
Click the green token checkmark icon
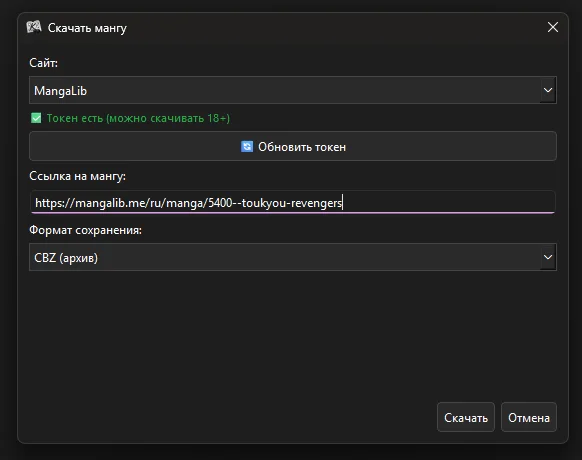36,118
